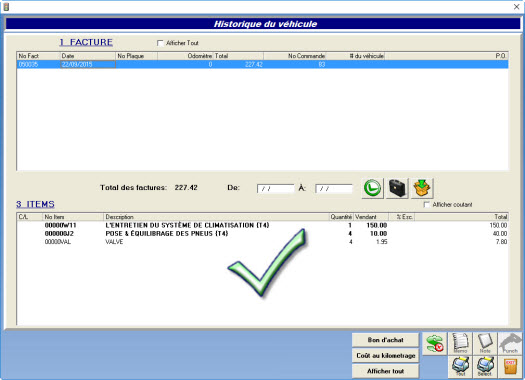Click the 7.80 item total
Screen dimensions: 525x380
point(501,242)
